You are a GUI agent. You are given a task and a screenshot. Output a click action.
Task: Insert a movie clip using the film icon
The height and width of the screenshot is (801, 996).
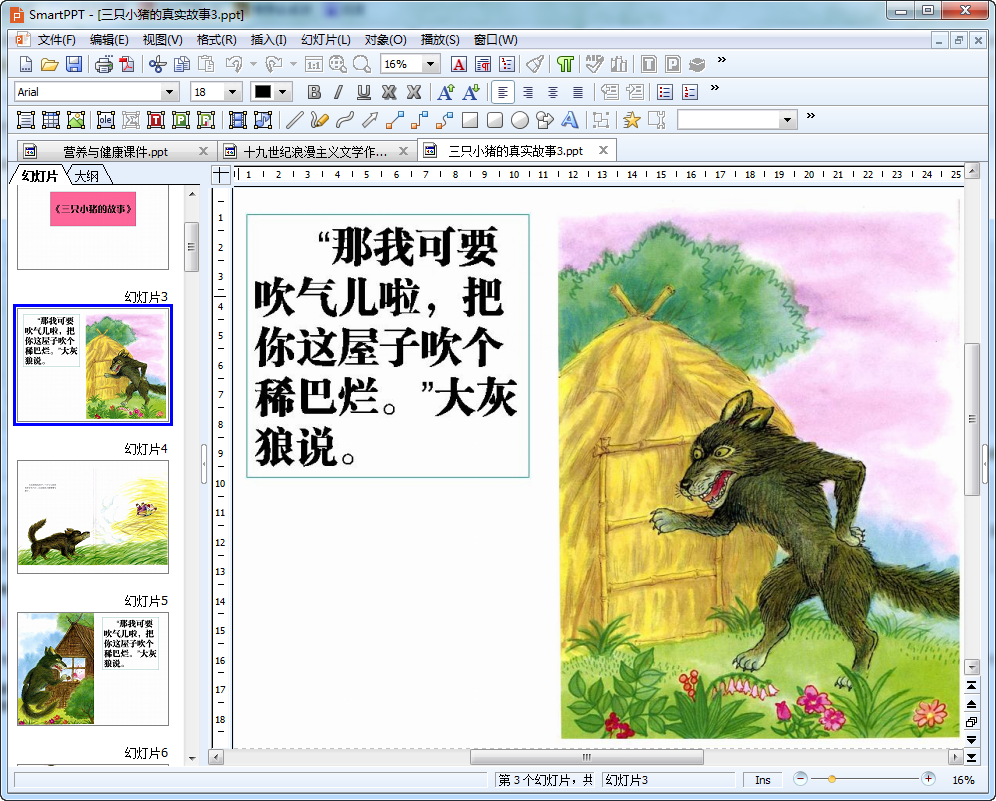238,120
